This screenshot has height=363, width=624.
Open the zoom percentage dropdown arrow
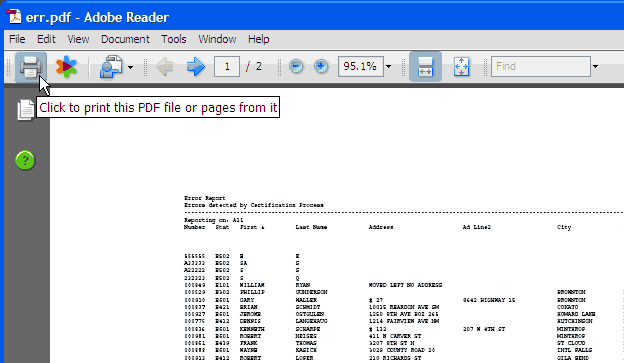pyautogui.click(x=388, y=66)
